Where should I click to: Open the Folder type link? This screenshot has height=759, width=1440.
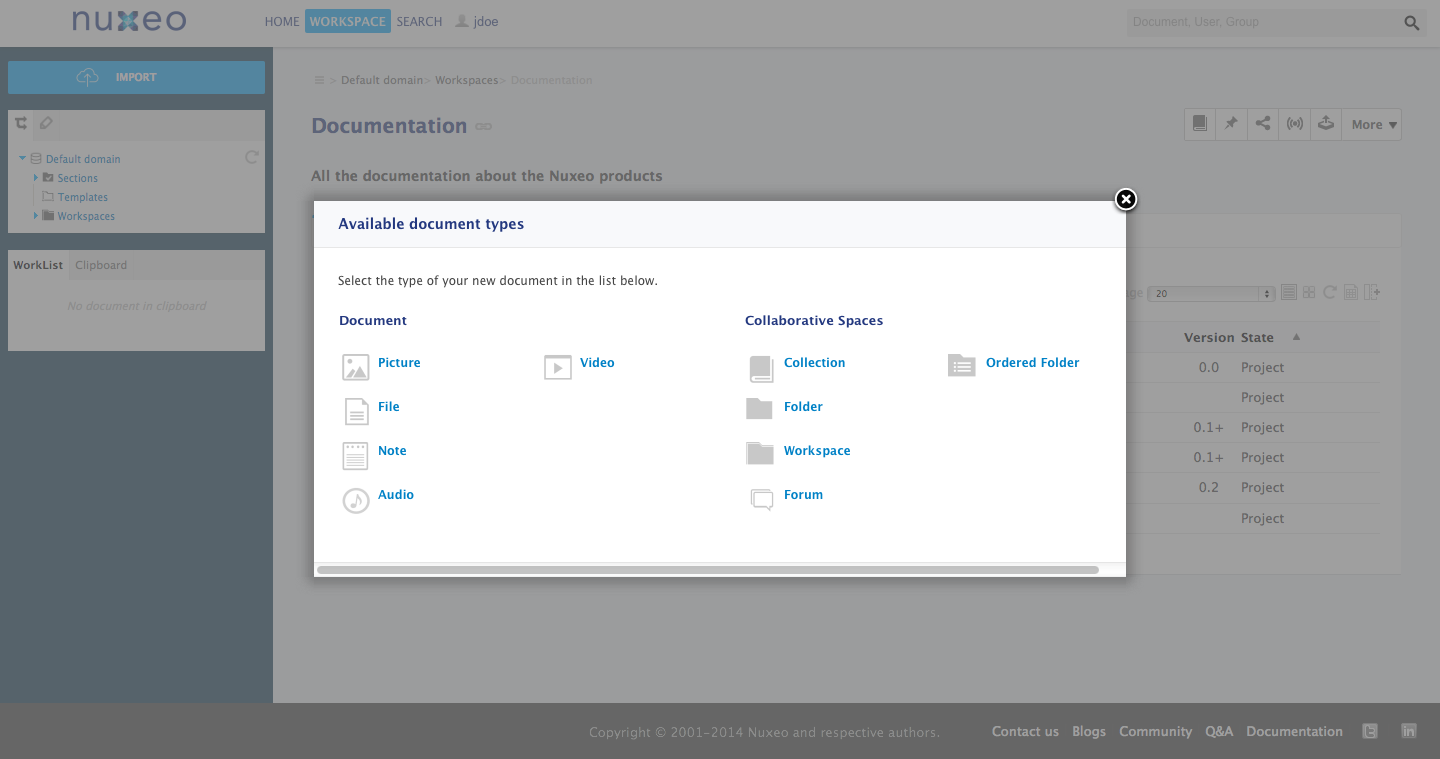tap(803, 407)
